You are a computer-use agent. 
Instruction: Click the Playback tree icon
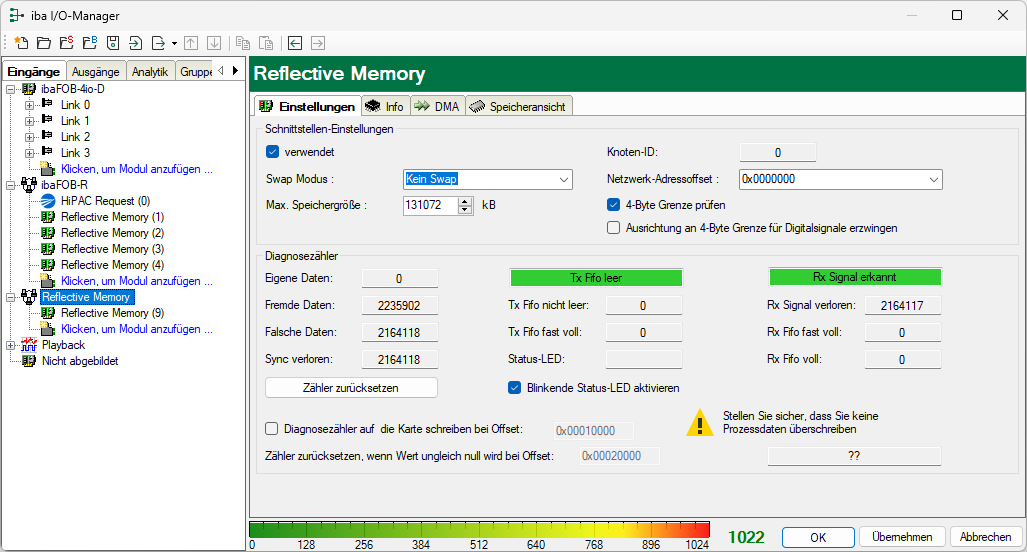point(29,345)
